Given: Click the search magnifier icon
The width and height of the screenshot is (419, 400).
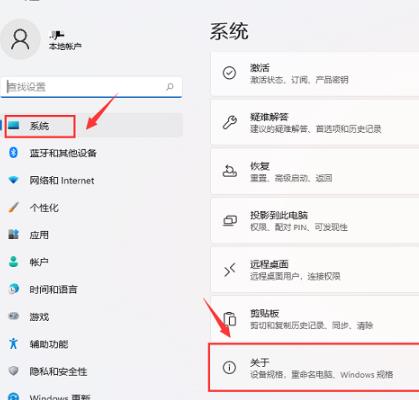Looking at the screenshot, I should (170, 87).
